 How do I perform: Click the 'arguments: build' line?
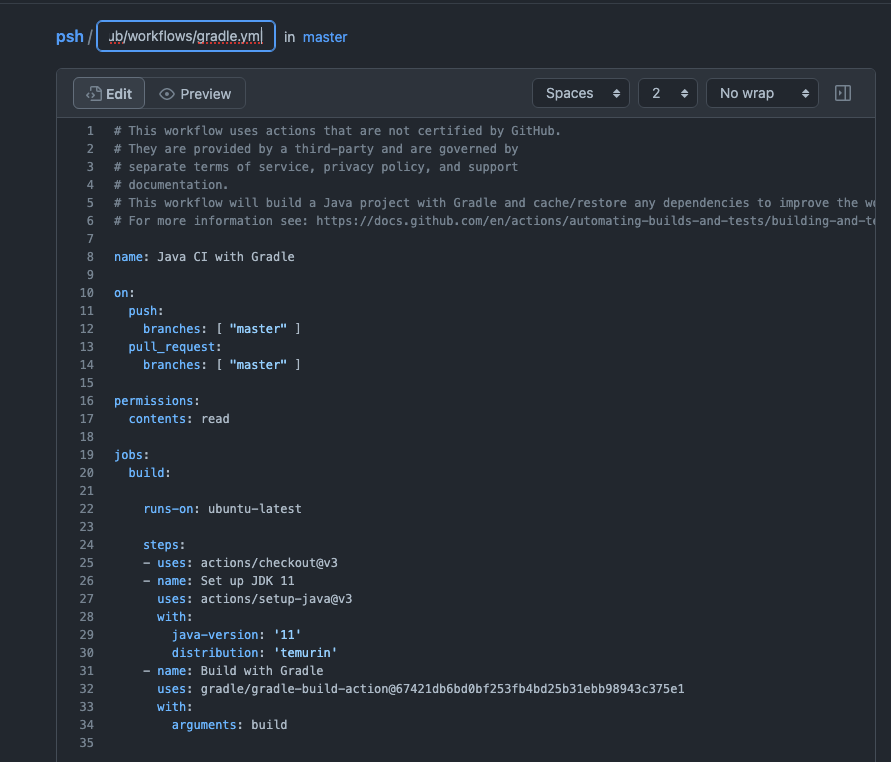(x=230, y=725)
